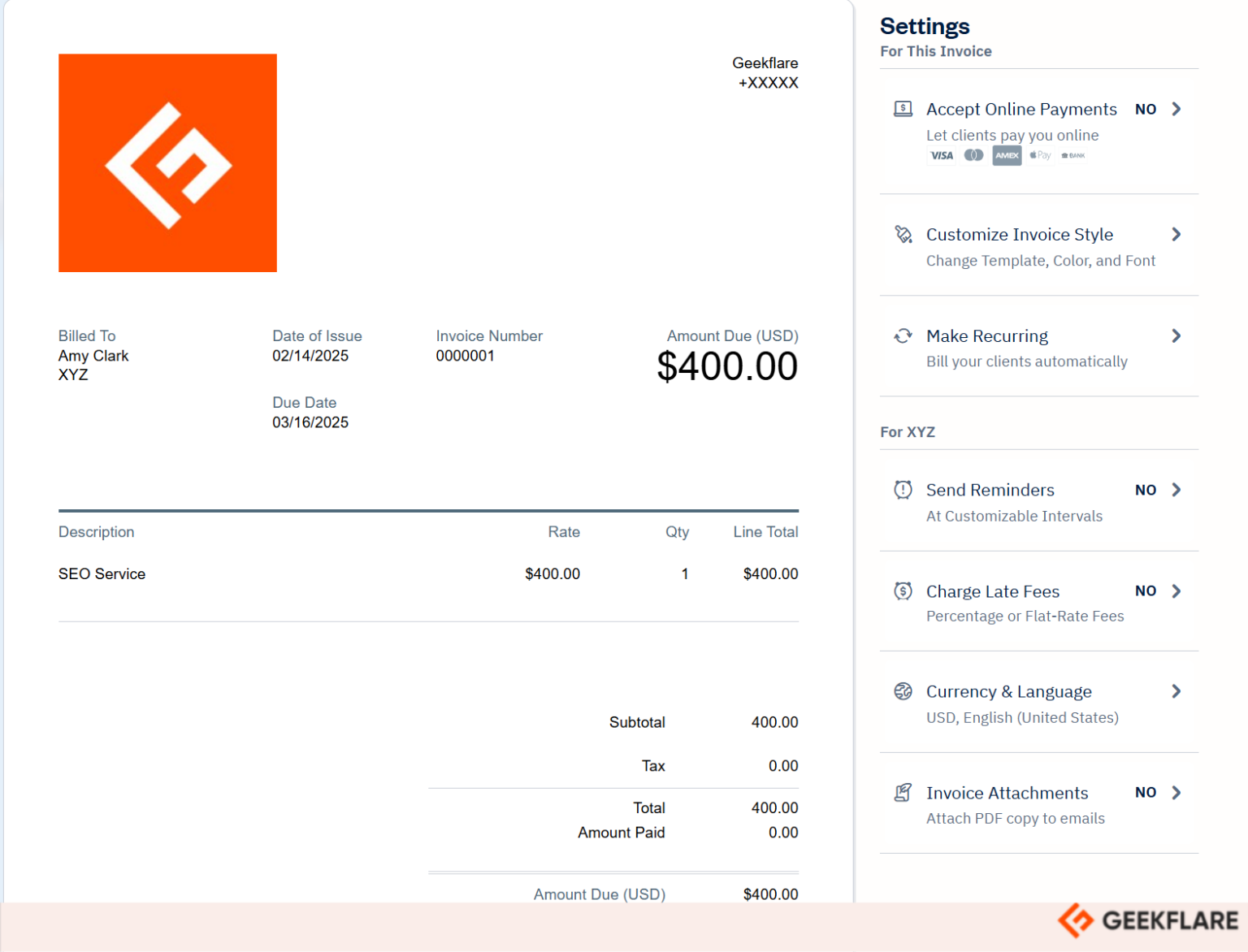Click the Customize Invoice Style paint icon

click(x=903, y=235)
